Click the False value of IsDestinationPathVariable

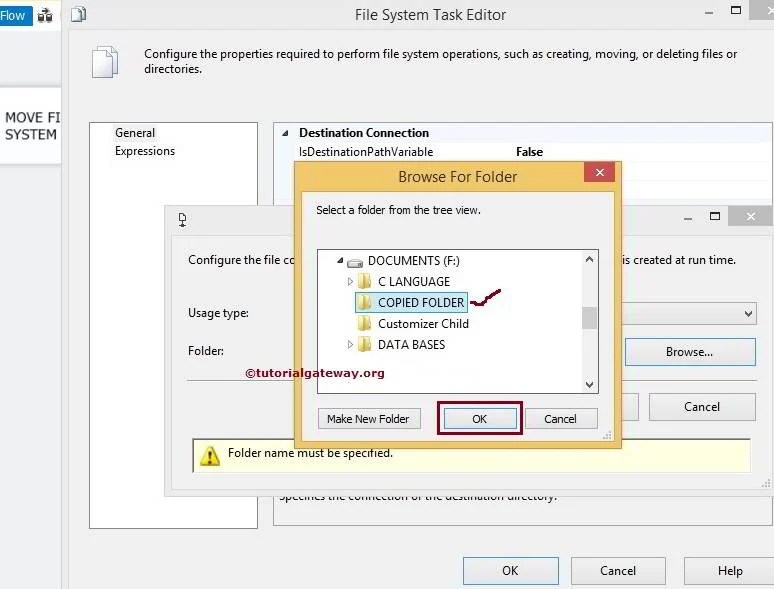(529, 152)
